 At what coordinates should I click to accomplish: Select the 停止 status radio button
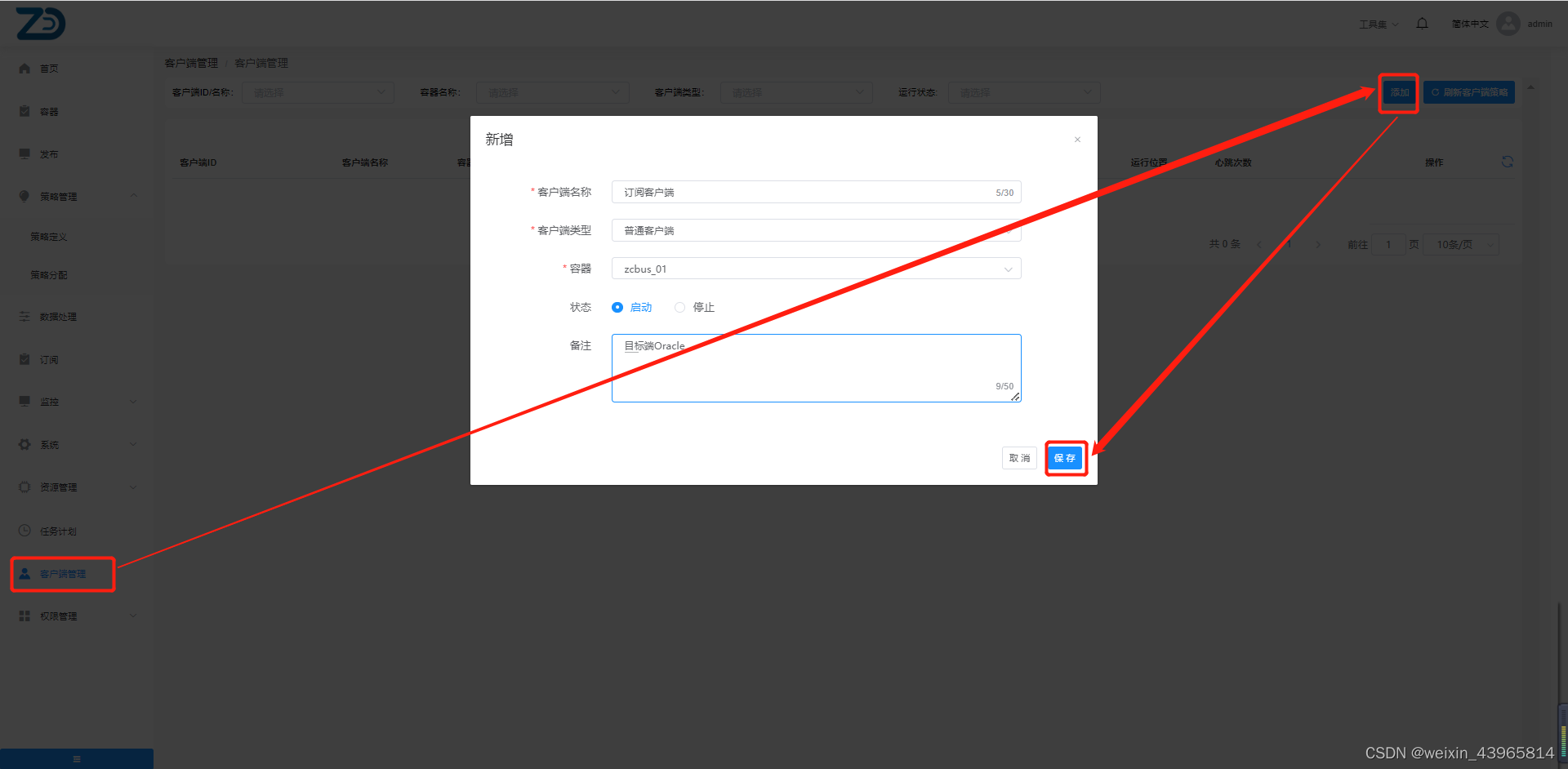679,307
